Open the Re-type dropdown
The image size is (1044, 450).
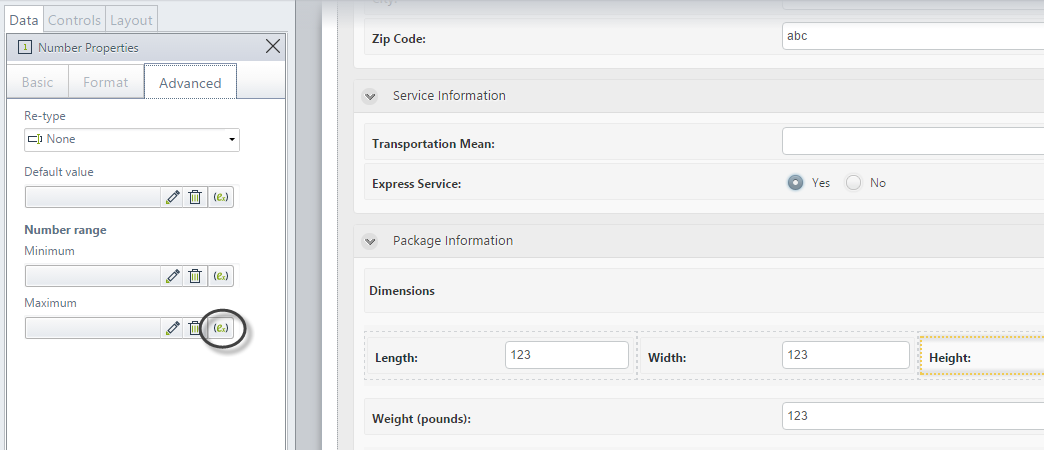(x=132, y=140)
